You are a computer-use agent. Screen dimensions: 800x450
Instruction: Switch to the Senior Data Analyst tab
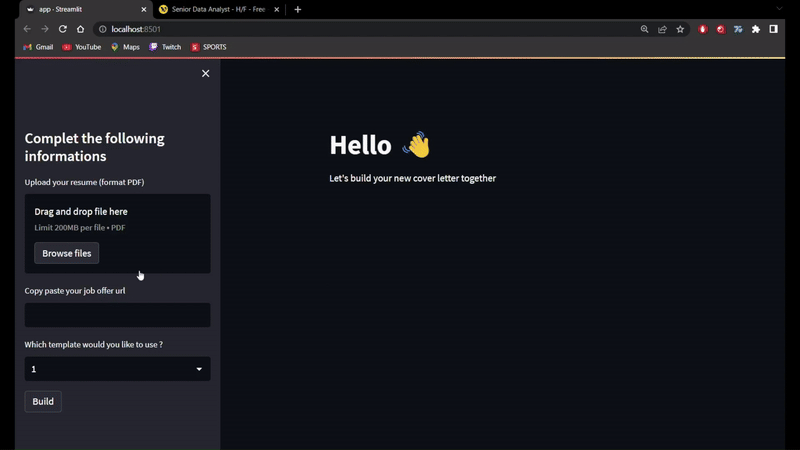click(218, 9)
